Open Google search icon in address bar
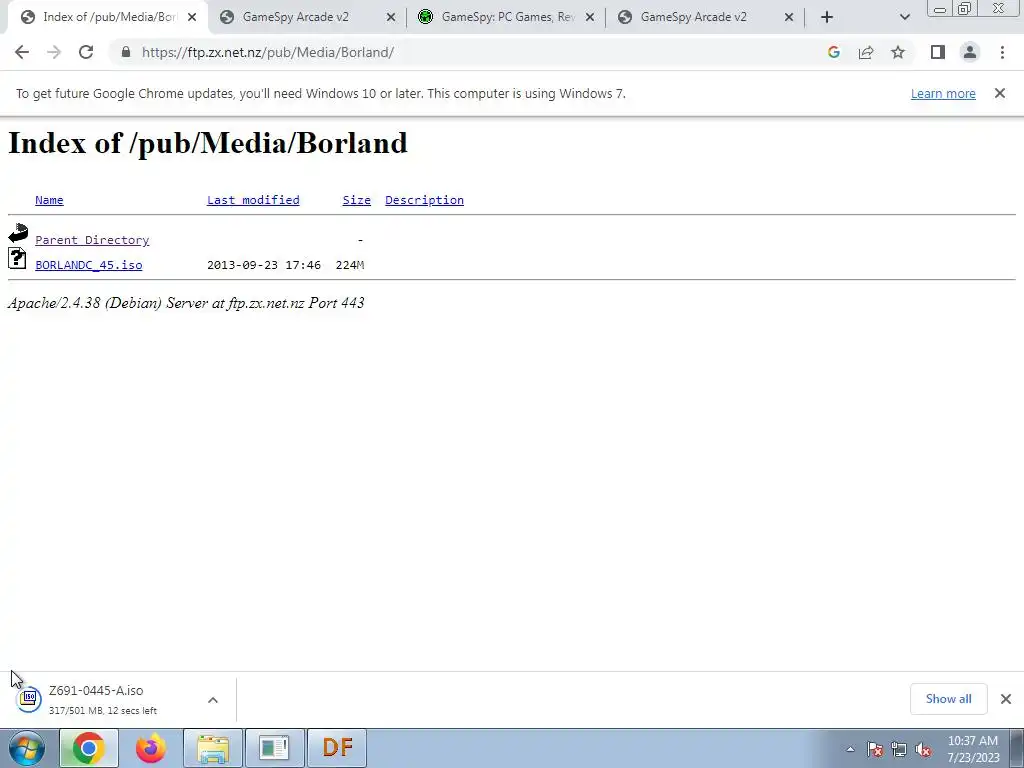This screenshot has width=1024, height=768. (833, 52)
